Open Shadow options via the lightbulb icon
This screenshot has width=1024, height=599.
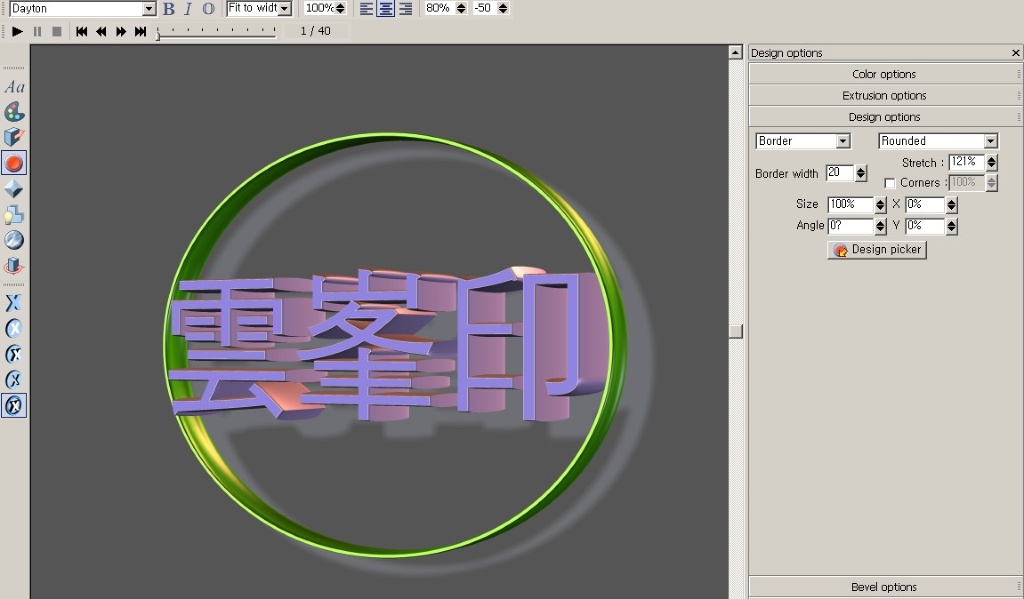pyautogui.click(x=14, y=214)
